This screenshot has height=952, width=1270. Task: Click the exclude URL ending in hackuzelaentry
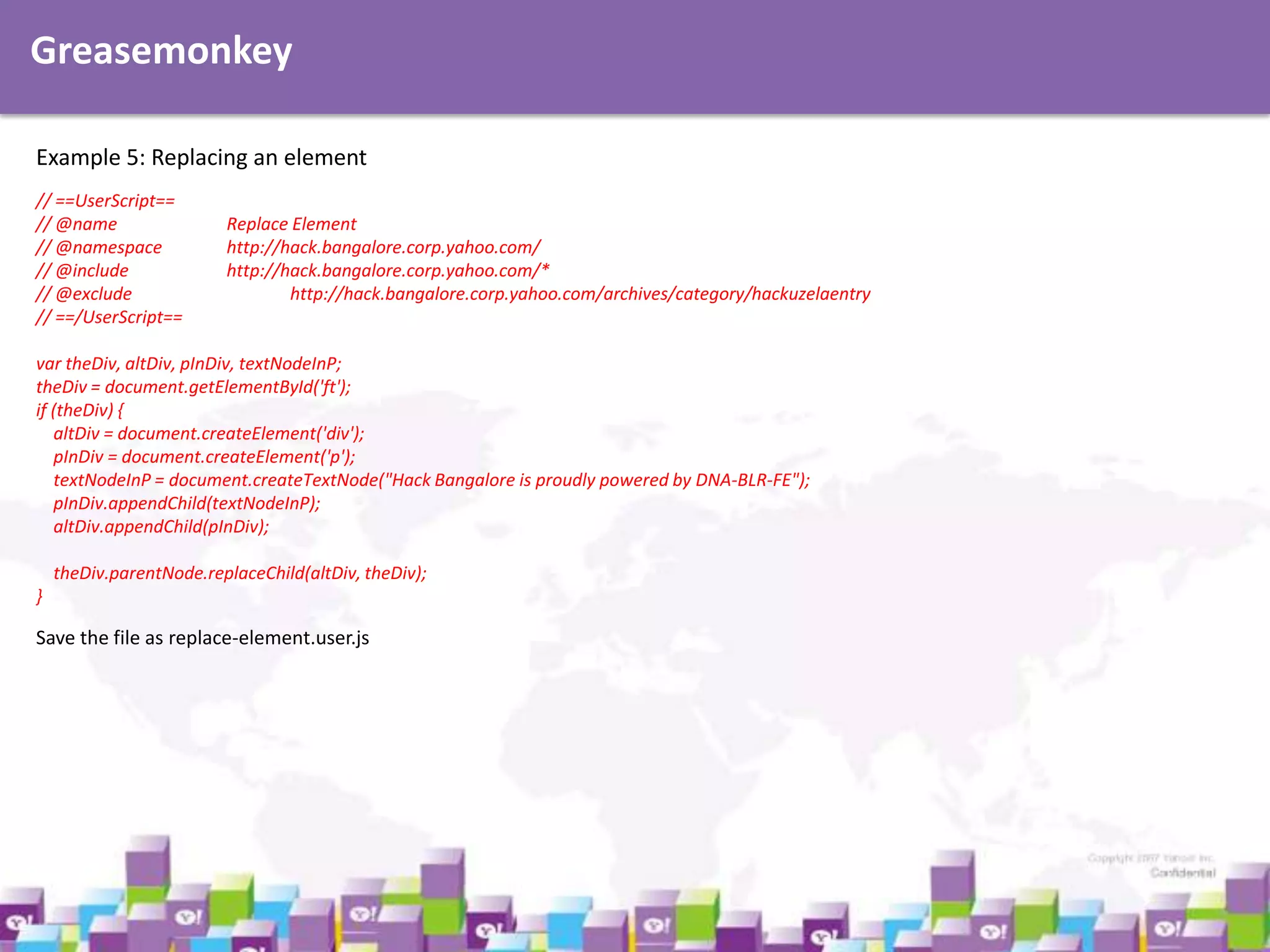pyautogui.click(x=580, y=294)
